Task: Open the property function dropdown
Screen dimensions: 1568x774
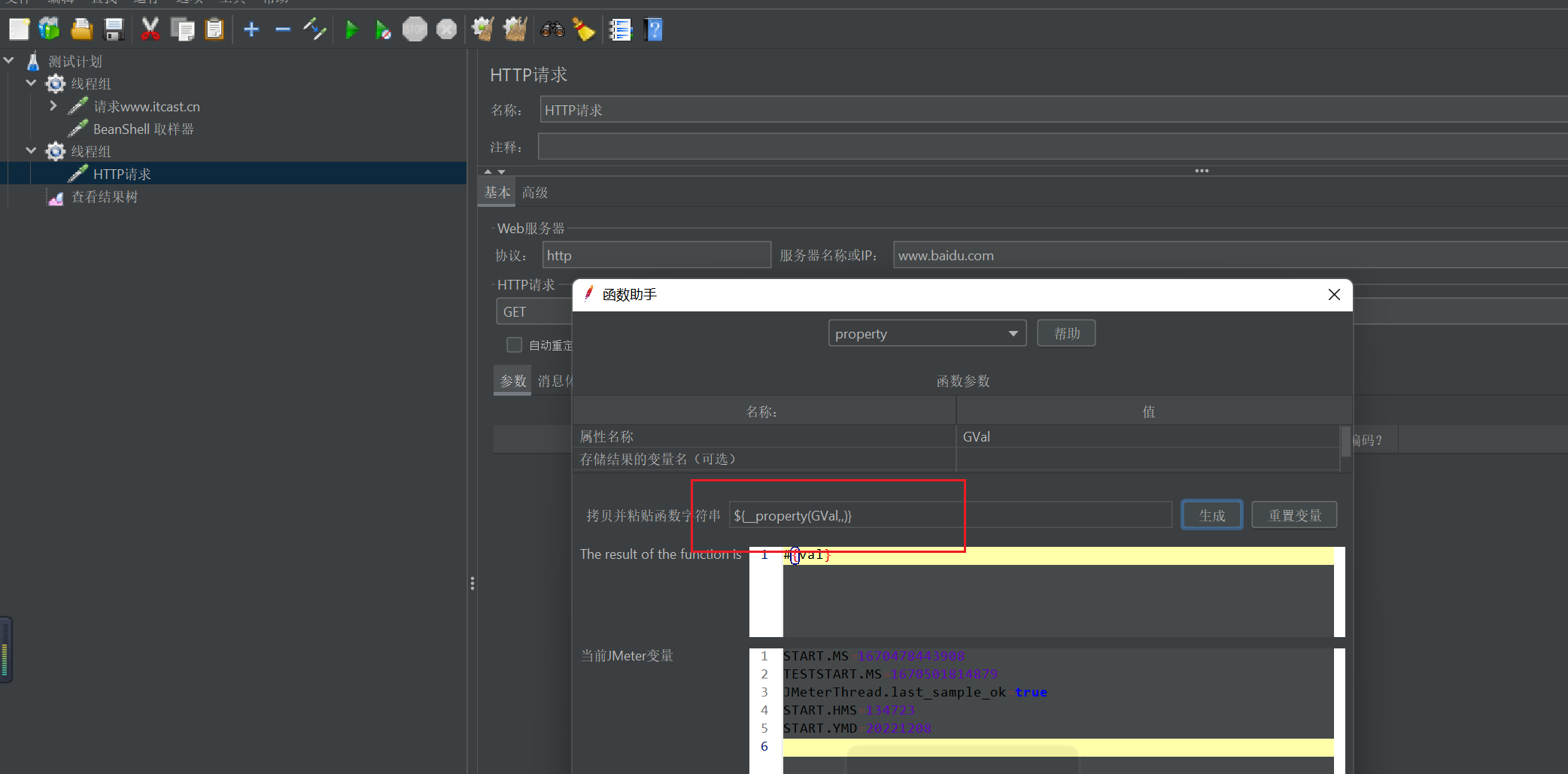Action: pyautogui.click(x=928, y=333)
